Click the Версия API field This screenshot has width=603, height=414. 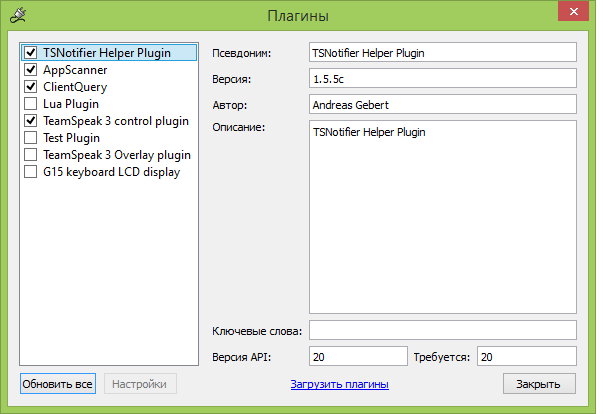[358, 356]
